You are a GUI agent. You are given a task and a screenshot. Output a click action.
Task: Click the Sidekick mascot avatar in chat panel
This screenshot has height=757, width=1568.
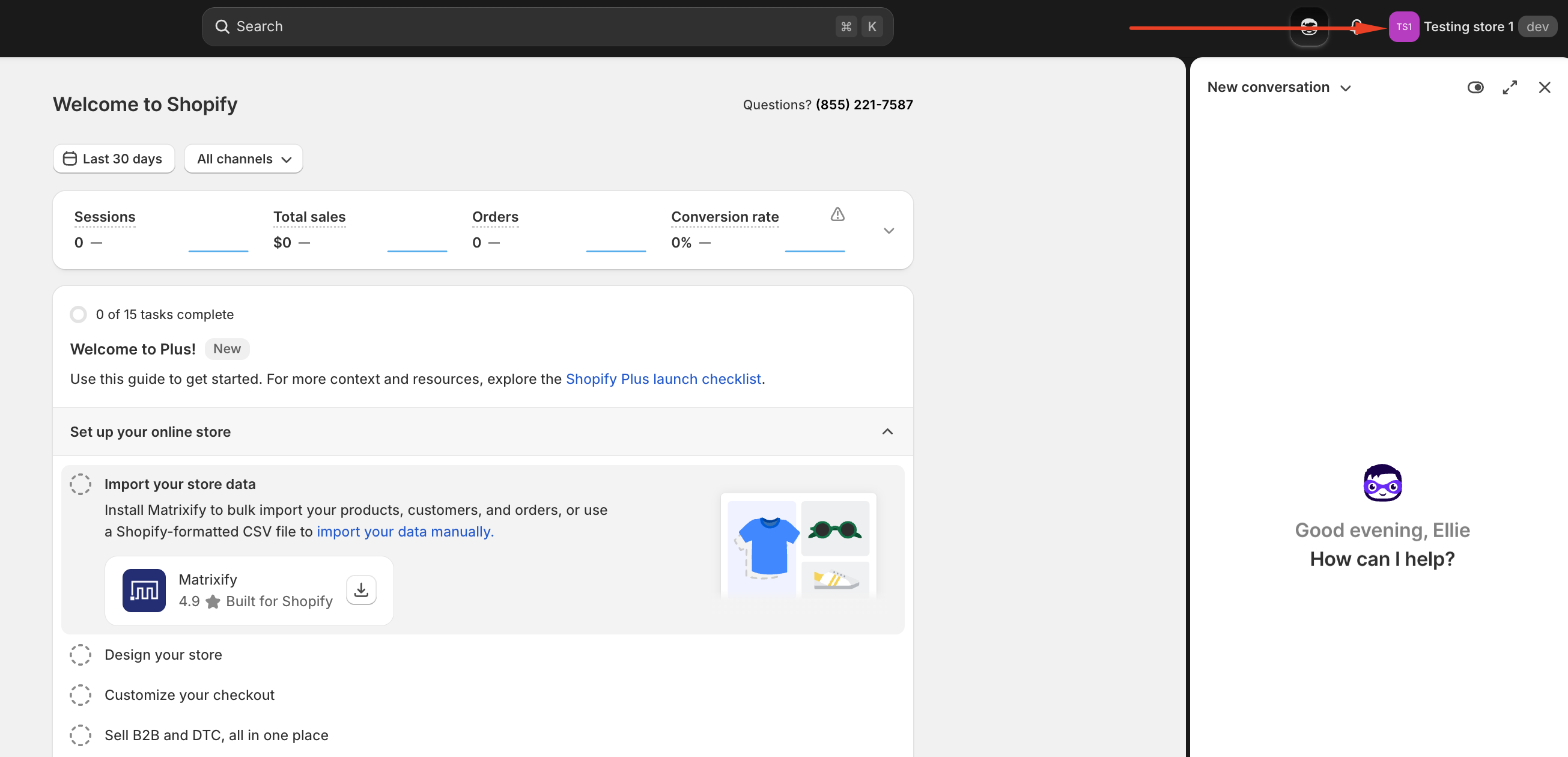[1382, 482]
